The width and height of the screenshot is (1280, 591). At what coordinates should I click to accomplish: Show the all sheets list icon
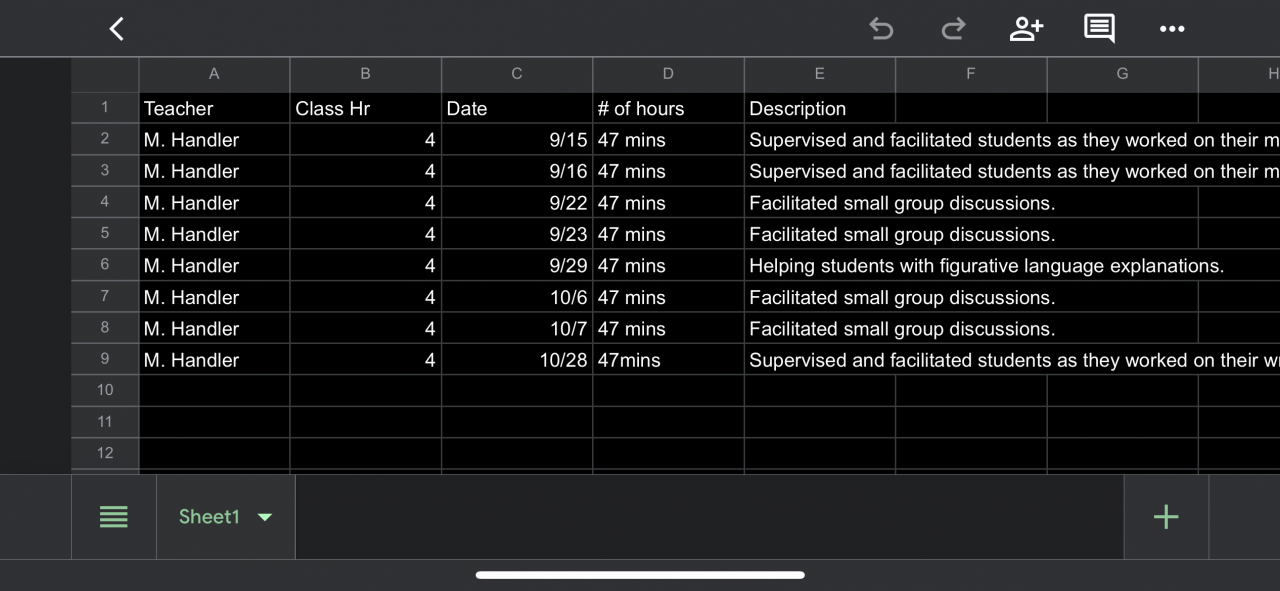click(x=114, y=517)
